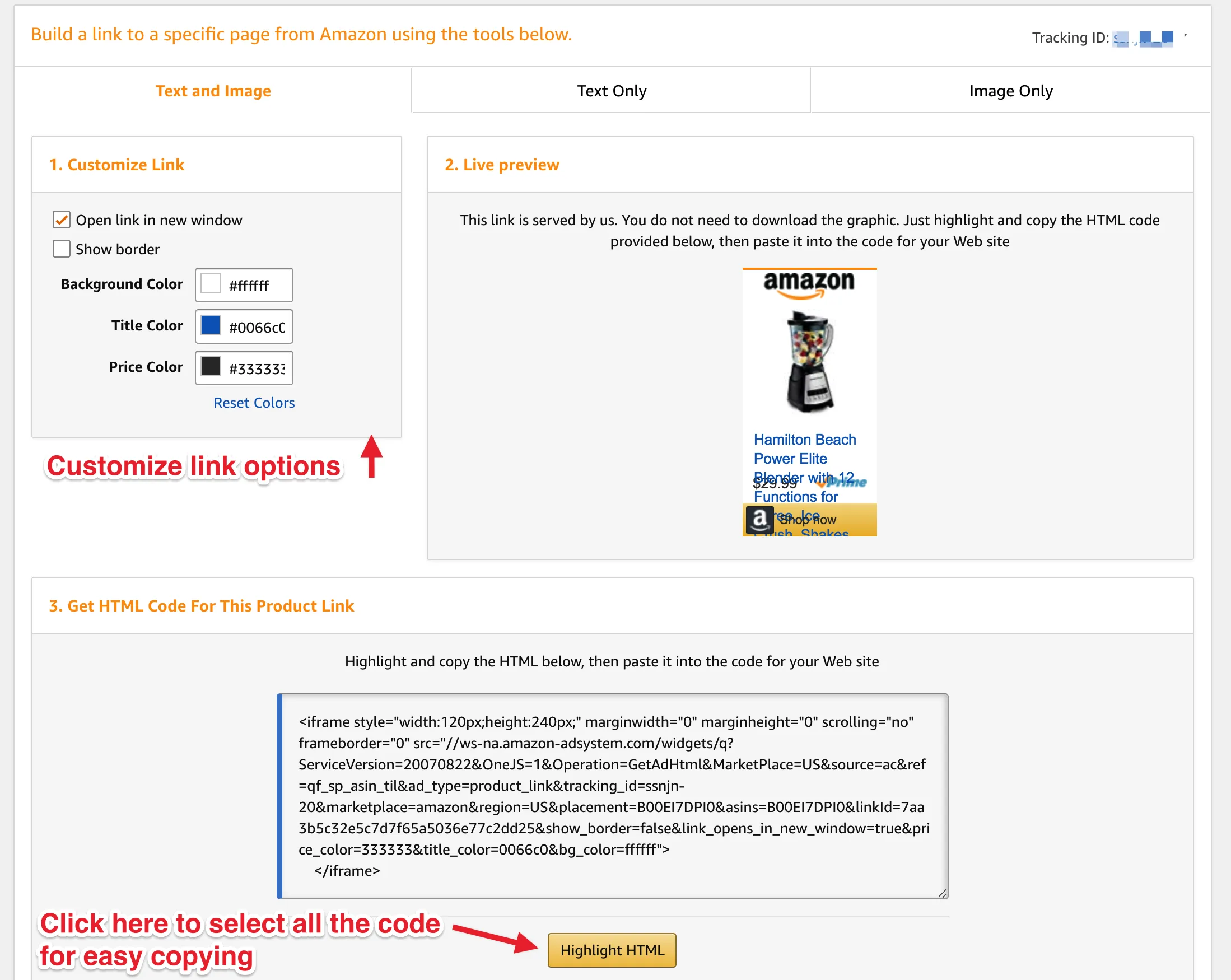1231x980 pixels.
Task: Switch to the Text Only tab
Action: click(611, 91)
